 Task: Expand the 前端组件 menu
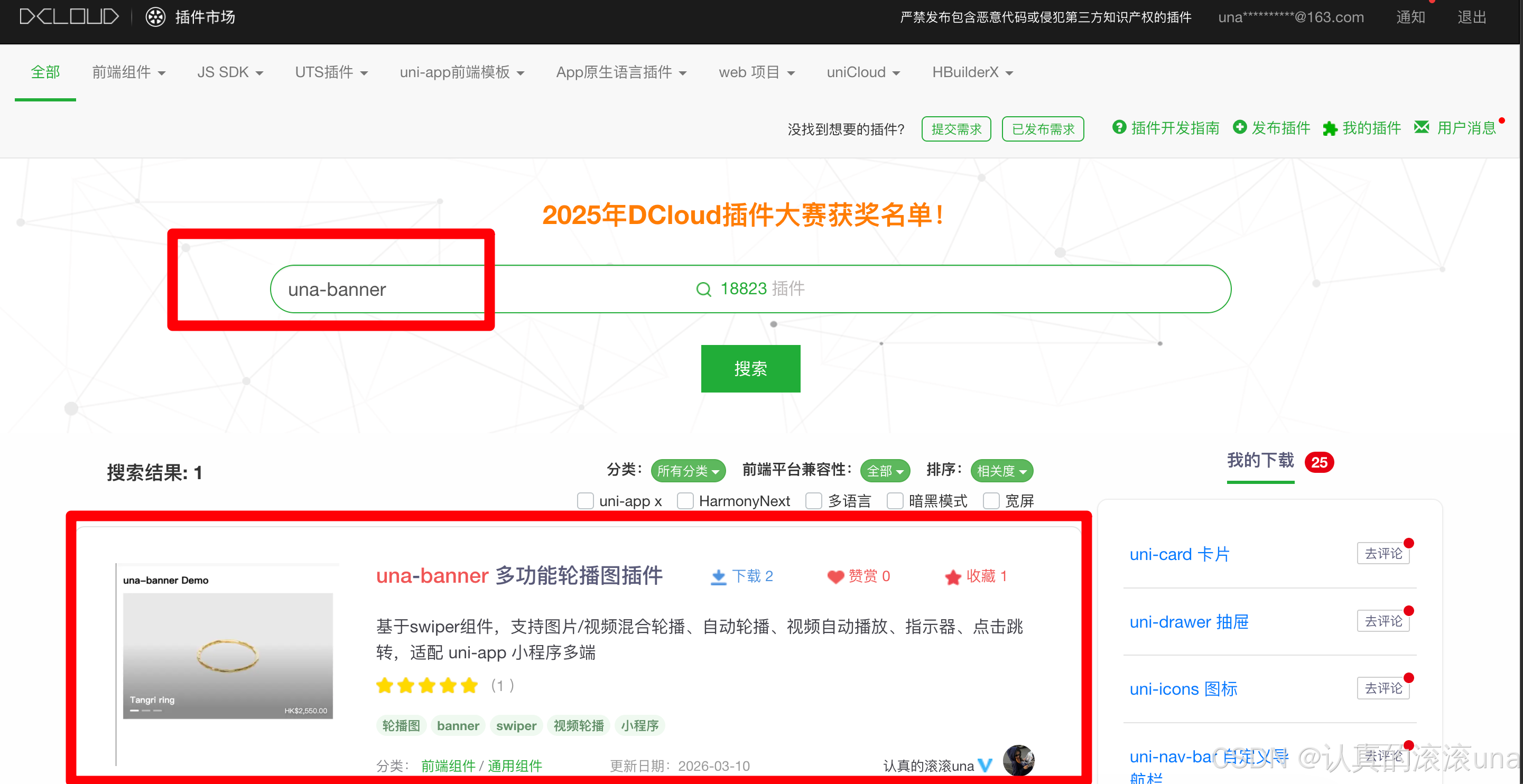coord(128,72)
